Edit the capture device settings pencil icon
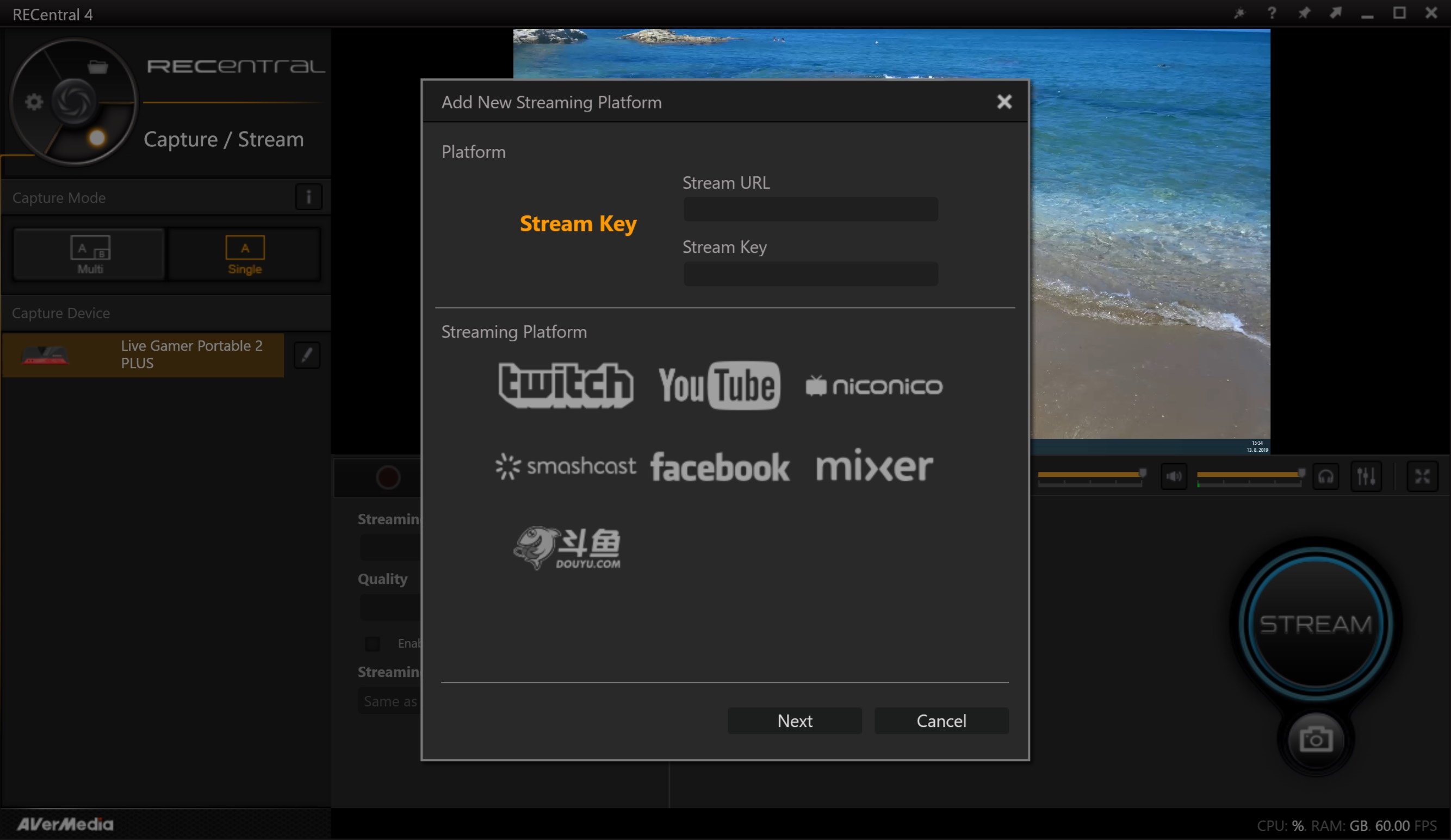This screenshot has height=840, width=1451. point(307,354)
